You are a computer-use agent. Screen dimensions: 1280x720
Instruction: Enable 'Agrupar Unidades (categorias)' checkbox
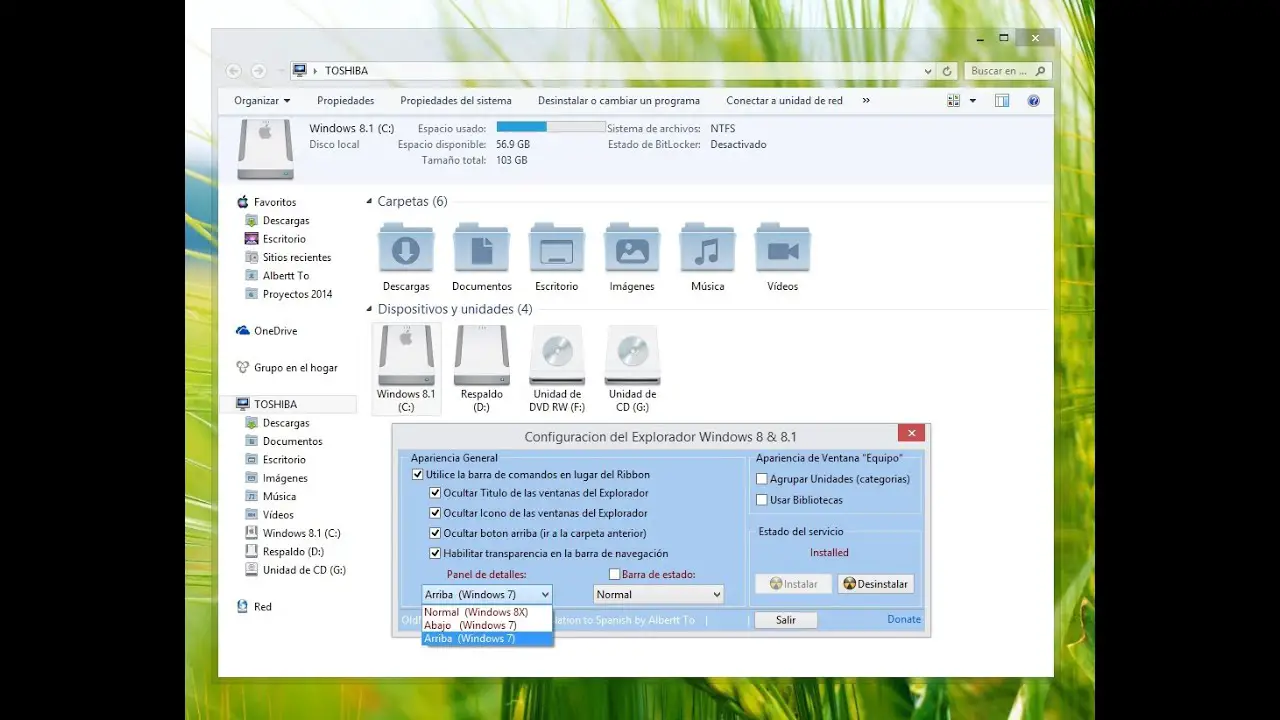click(762, 479)
